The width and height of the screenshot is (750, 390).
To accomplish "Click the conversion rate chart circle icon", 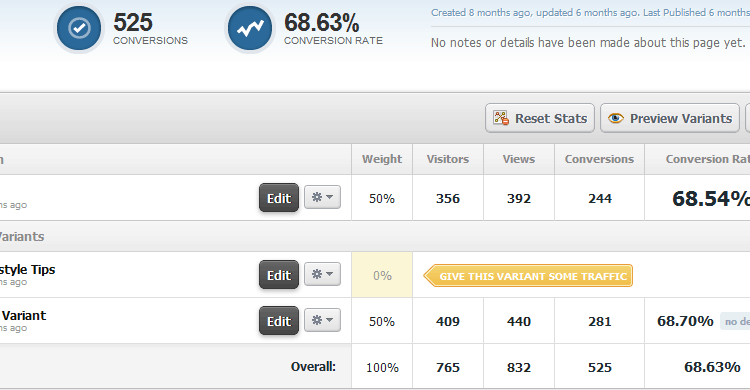I will [x=250, y=28].
